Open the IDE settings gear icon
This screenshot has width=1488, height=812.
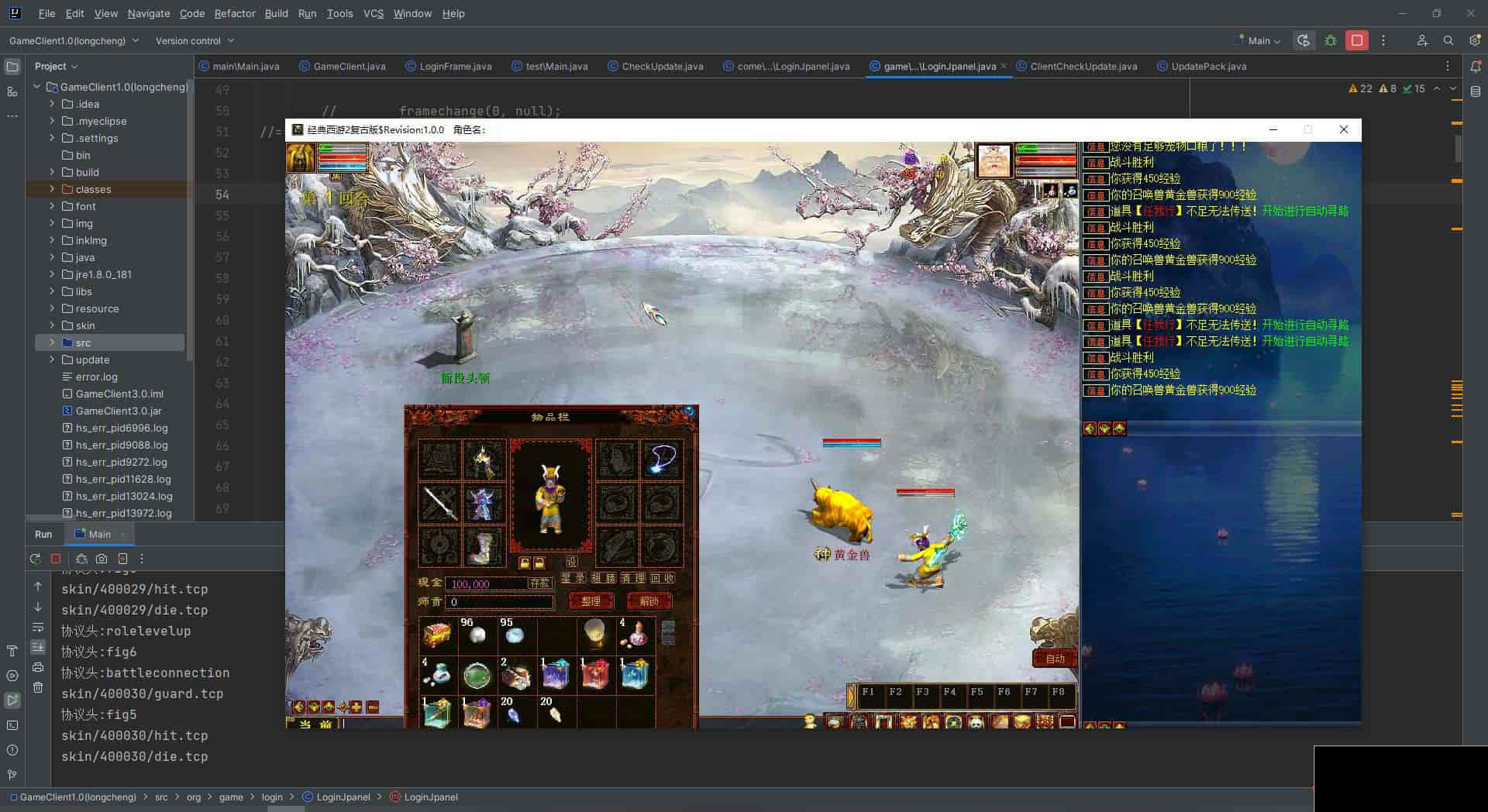tap(1475, 41)
